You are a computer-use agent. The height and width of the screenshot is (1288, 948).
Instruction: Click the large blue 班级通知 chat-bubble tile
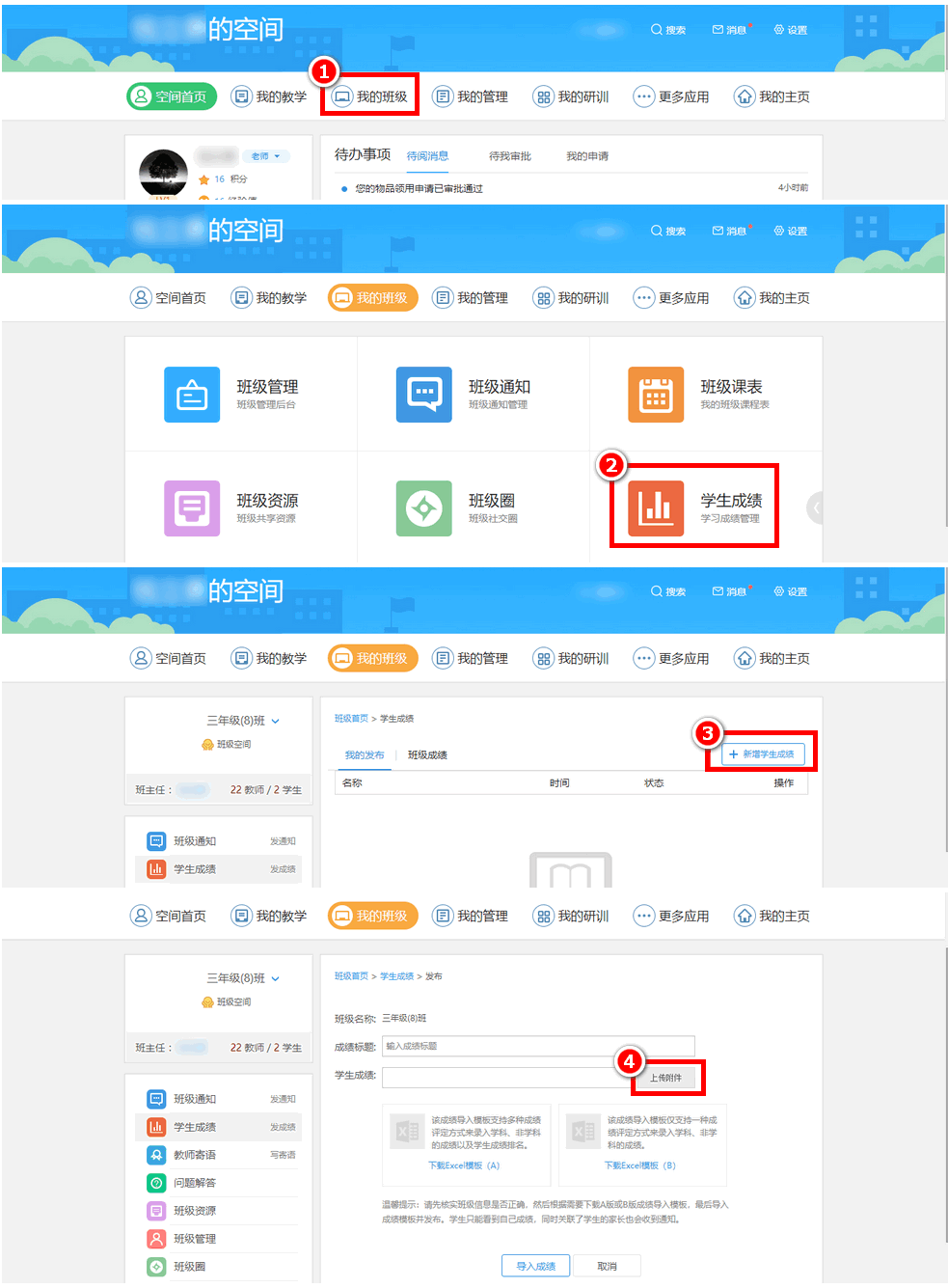pyautogui.click(x=423, y=395)
